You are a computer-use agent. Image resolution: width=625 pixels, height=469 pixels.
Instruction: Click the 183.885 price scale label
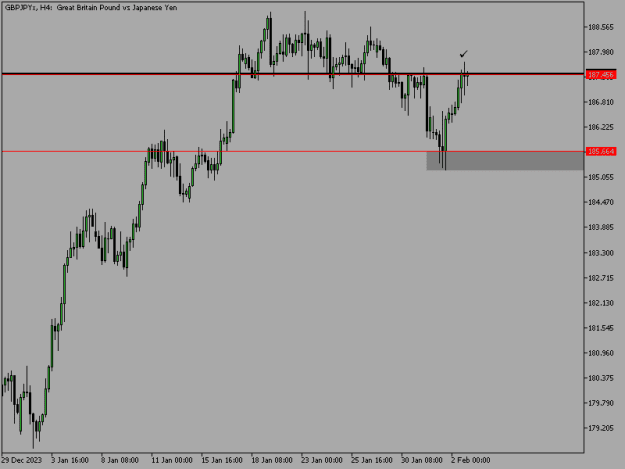601,228
